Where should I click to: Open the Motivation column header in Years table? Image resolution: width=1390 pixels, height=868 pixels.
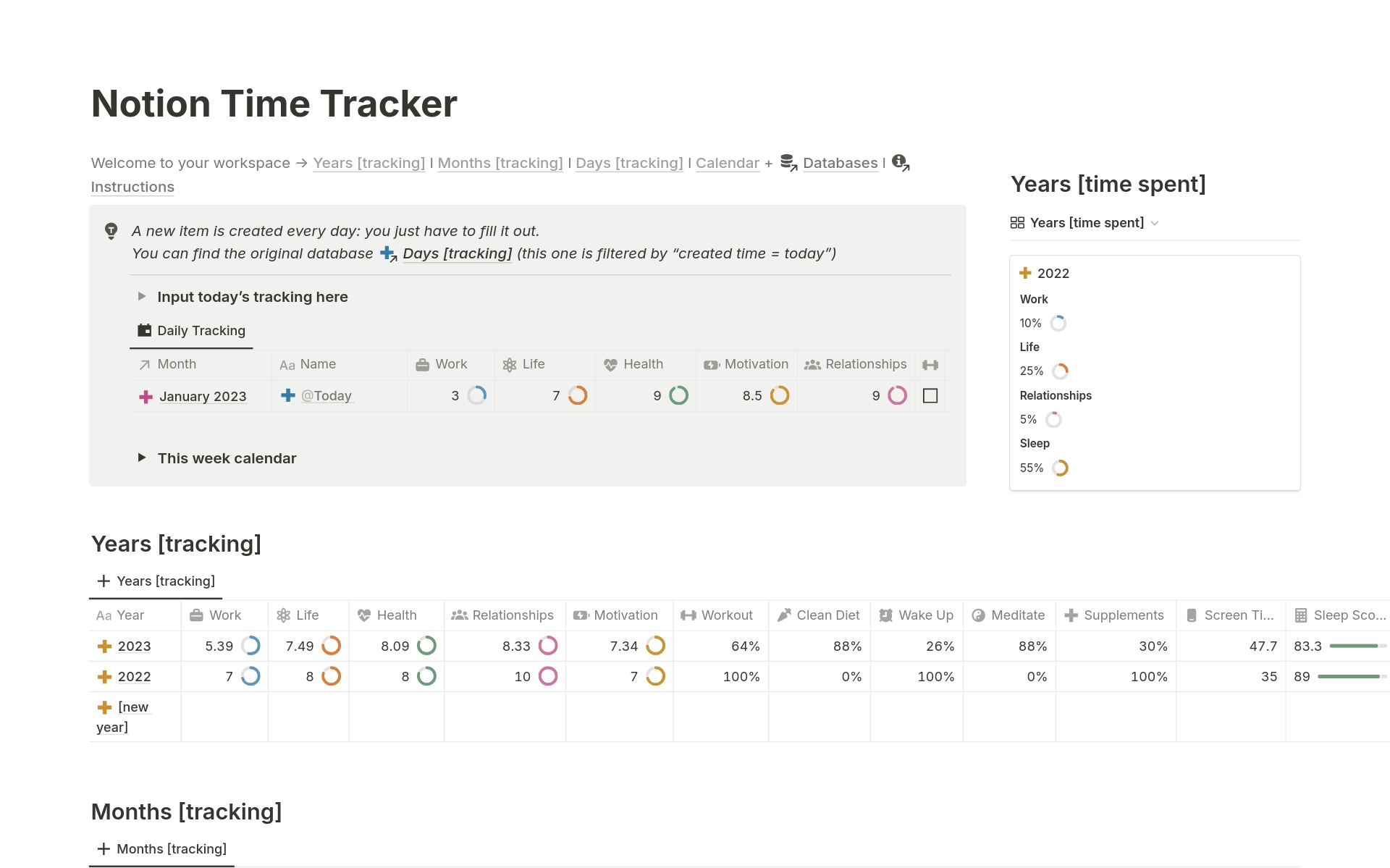pos(619,615)
